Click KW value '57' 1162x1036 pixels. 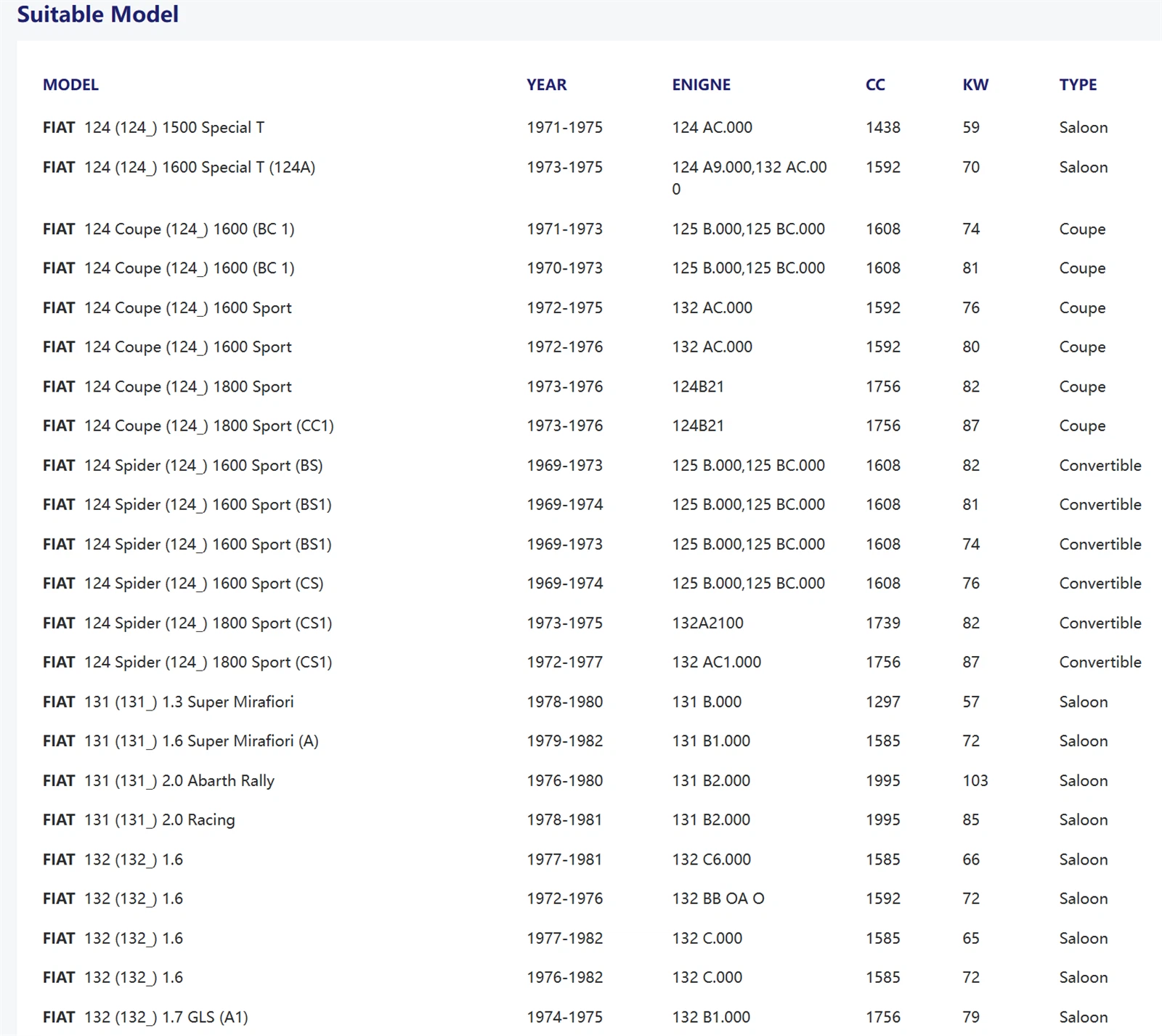(971, 702)
